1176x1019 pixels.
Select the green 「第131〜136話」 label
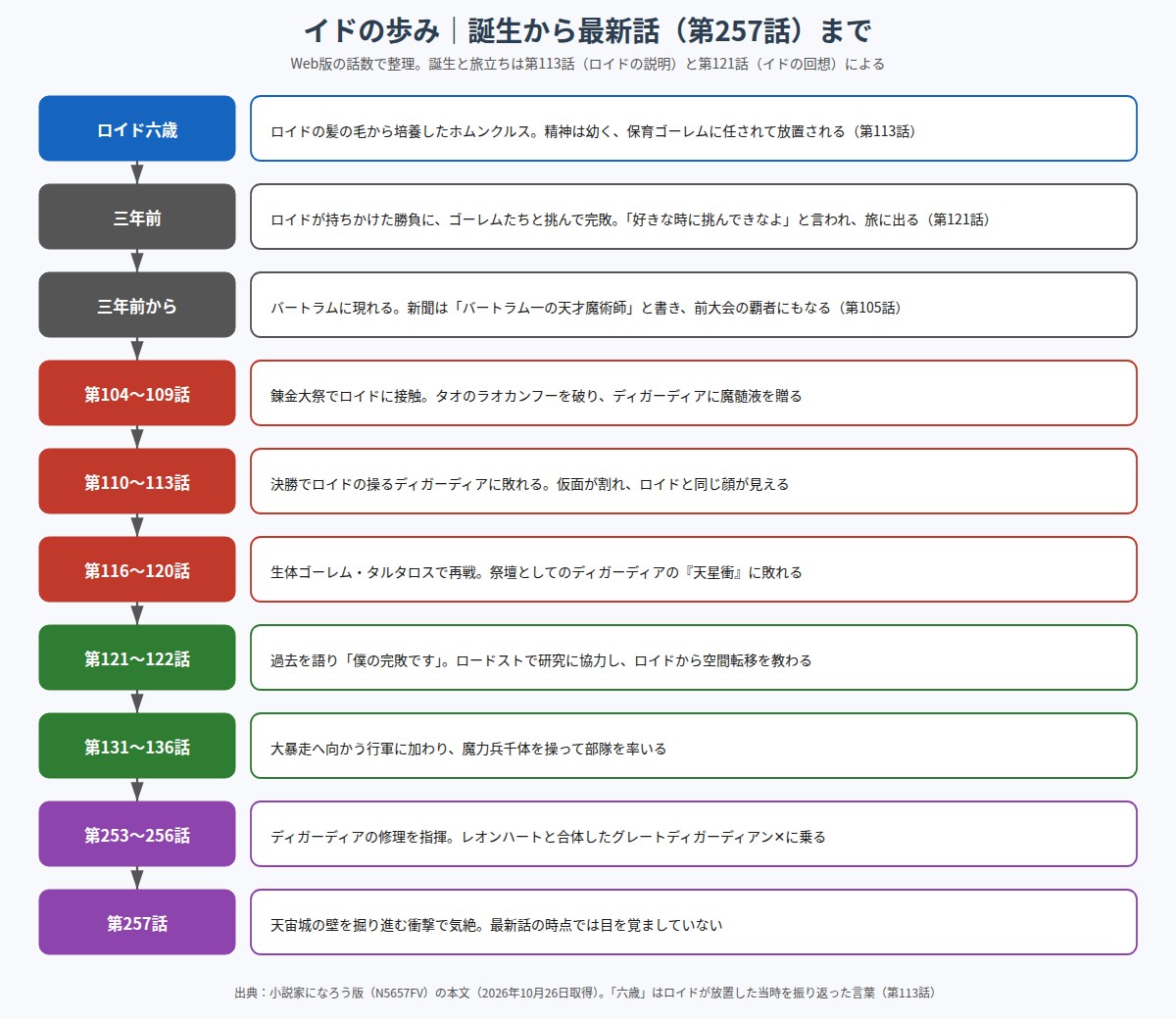tap(137, 746)
